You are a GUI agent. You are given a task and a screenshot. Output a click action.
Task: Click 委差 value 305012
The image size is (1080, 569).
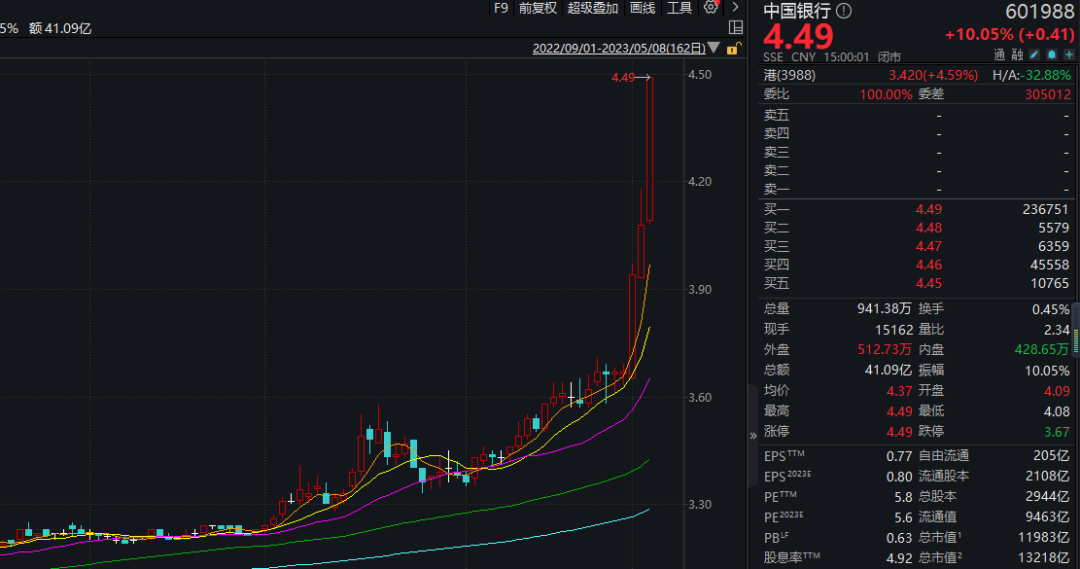(x=1048, y=94)
